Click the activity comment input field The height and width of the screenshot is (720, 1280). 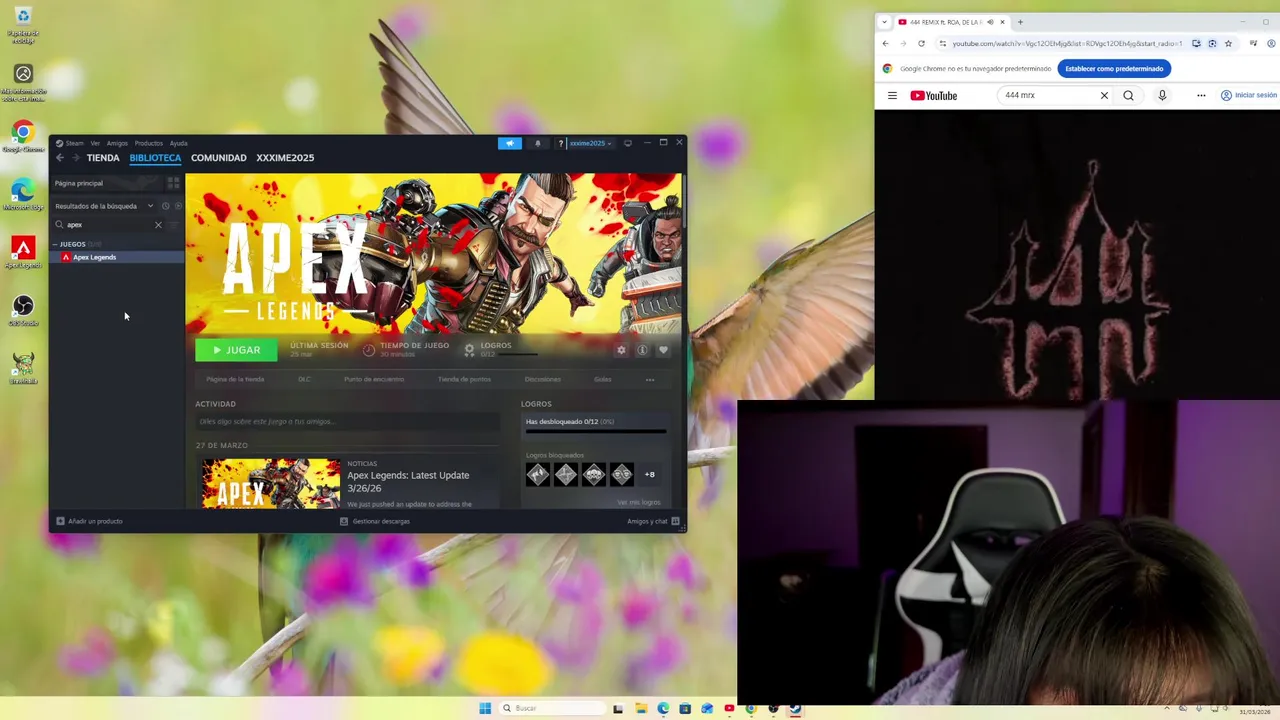347,422
